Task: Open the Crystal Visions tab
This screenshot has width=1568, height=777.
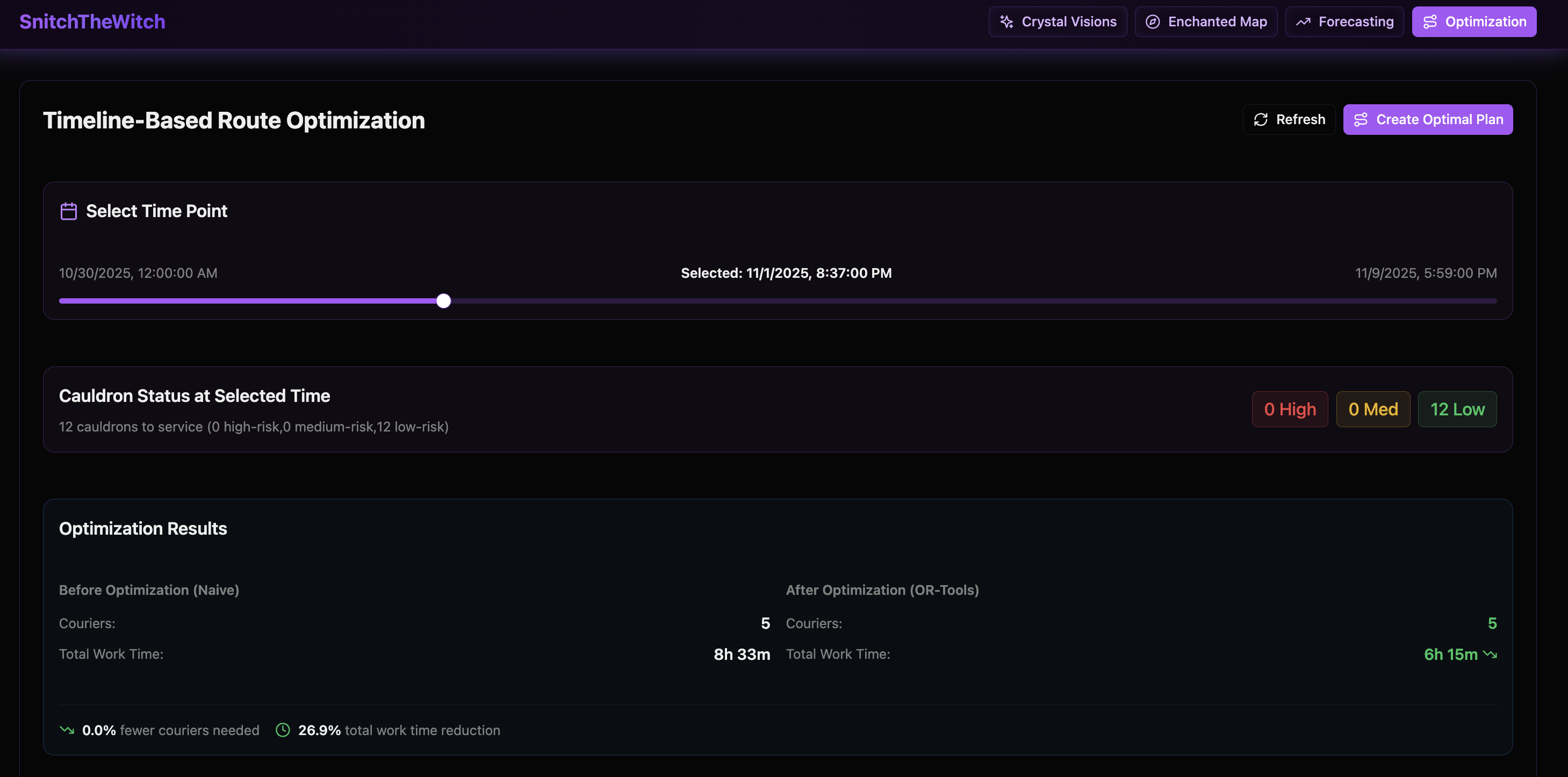Action: click(1058, 22)
